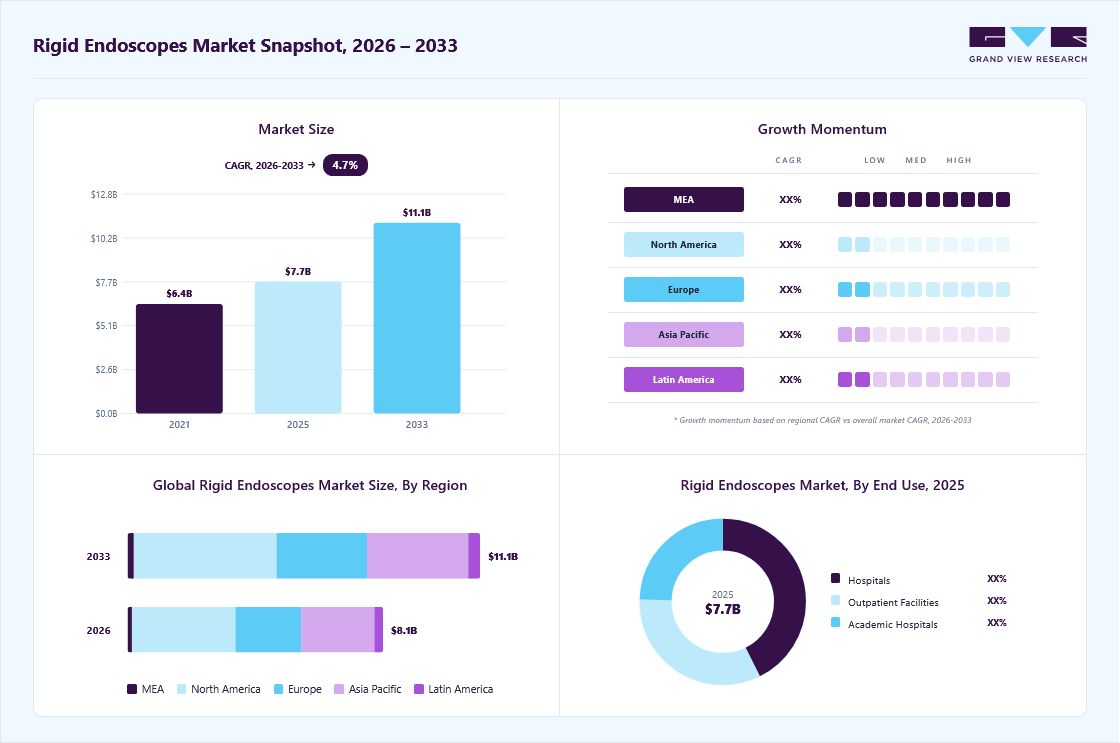The height and width of the screenshot is (743, 1120).
Task: Click the growth momentum footnote text
Action: pyautogui.click(x=823, y=420)
